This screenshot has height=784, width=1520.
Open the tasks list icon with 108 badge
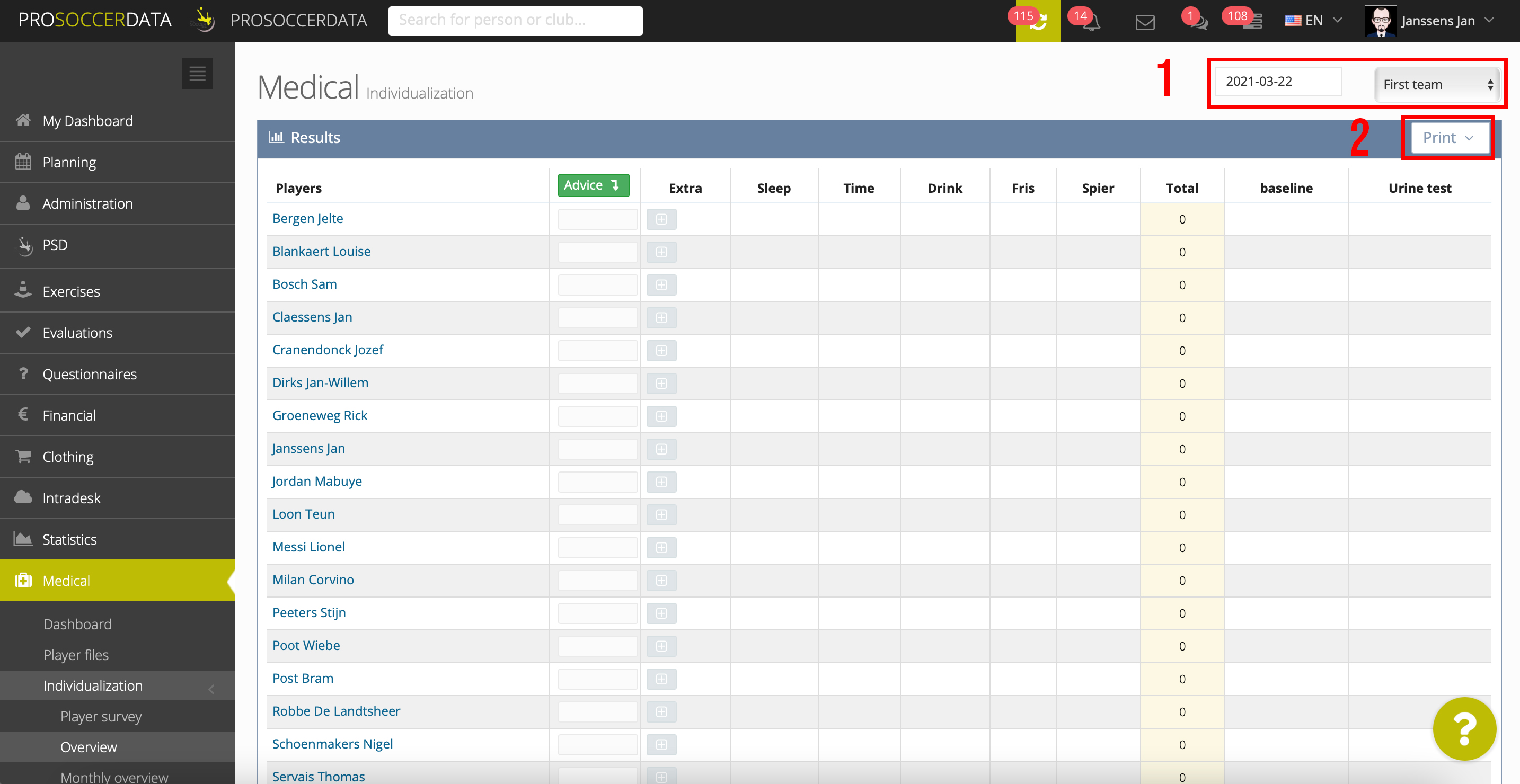1251,22
